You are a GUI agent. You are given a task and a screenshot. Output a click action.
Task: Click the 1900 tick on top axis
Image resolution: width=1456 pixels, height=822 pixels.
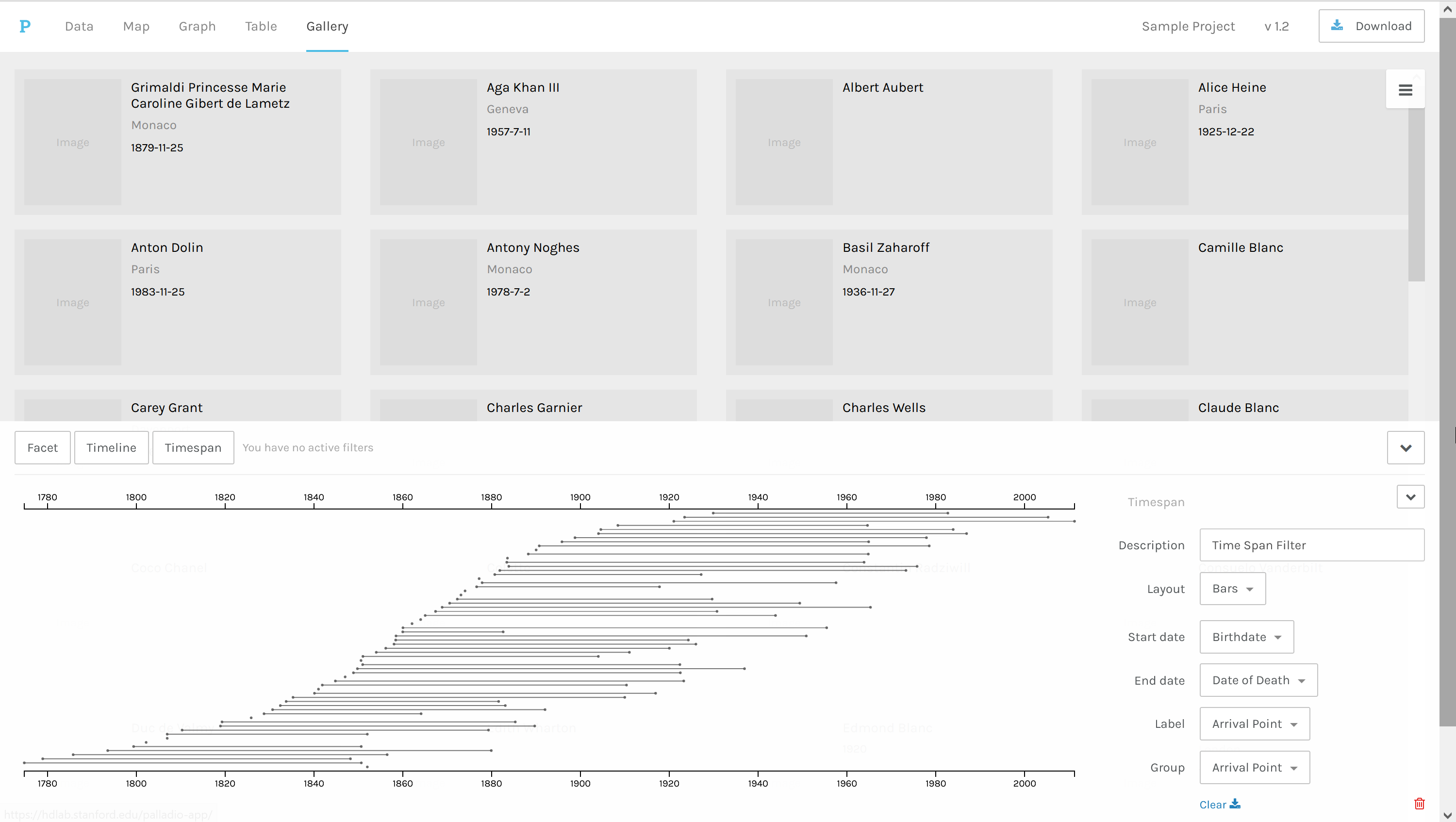pos(580,497)
